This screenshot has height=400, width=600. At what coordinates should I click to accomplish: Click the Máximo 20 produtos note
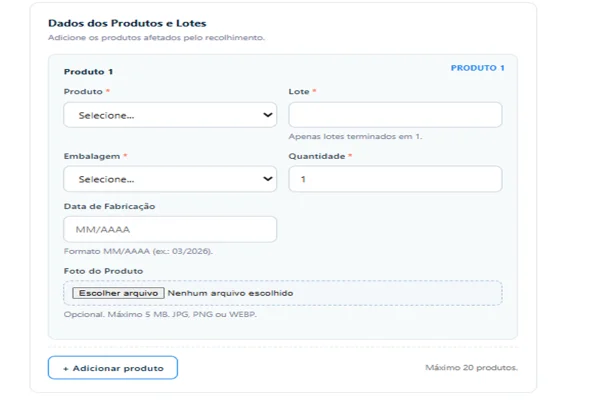pyautogui.click(x=471, y=368)
